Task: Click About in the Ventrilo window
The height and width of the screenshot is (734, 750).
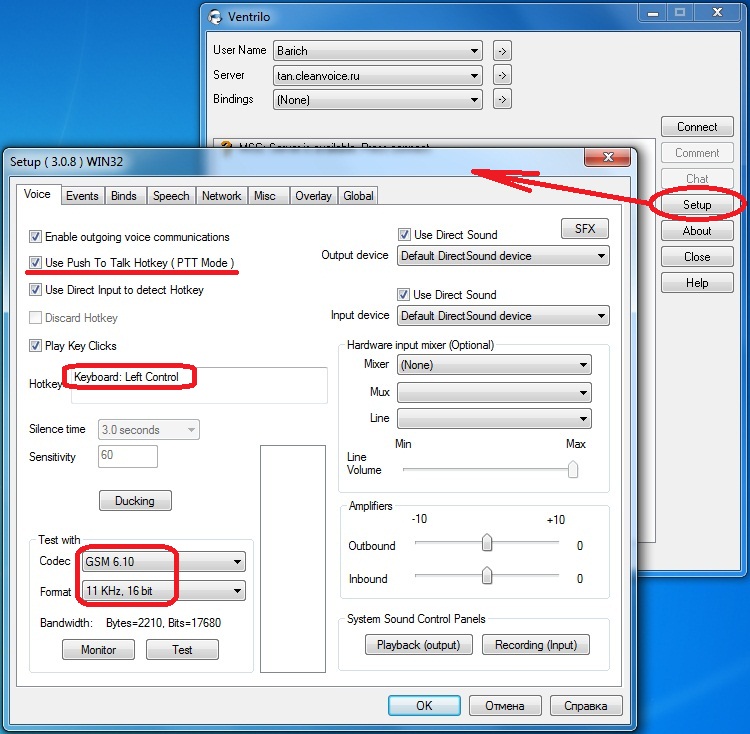Action: [x=697, y=231]
